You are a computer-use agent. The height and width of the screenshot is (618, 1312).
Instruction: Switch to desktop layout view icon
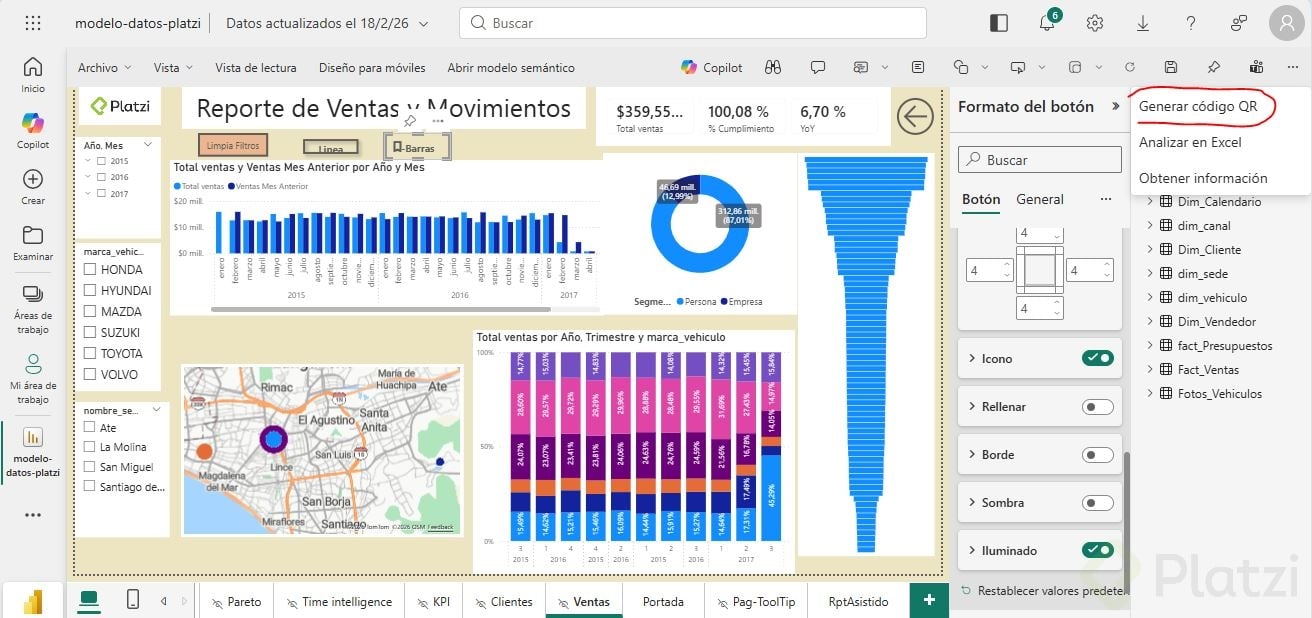[90, 599]
